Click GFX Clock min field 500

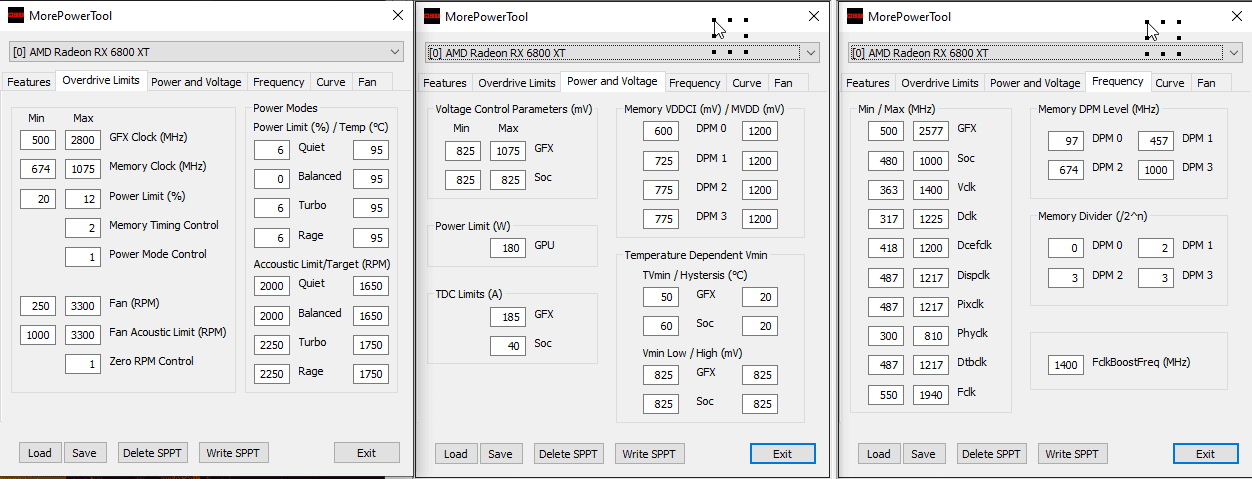pos(37,140)
